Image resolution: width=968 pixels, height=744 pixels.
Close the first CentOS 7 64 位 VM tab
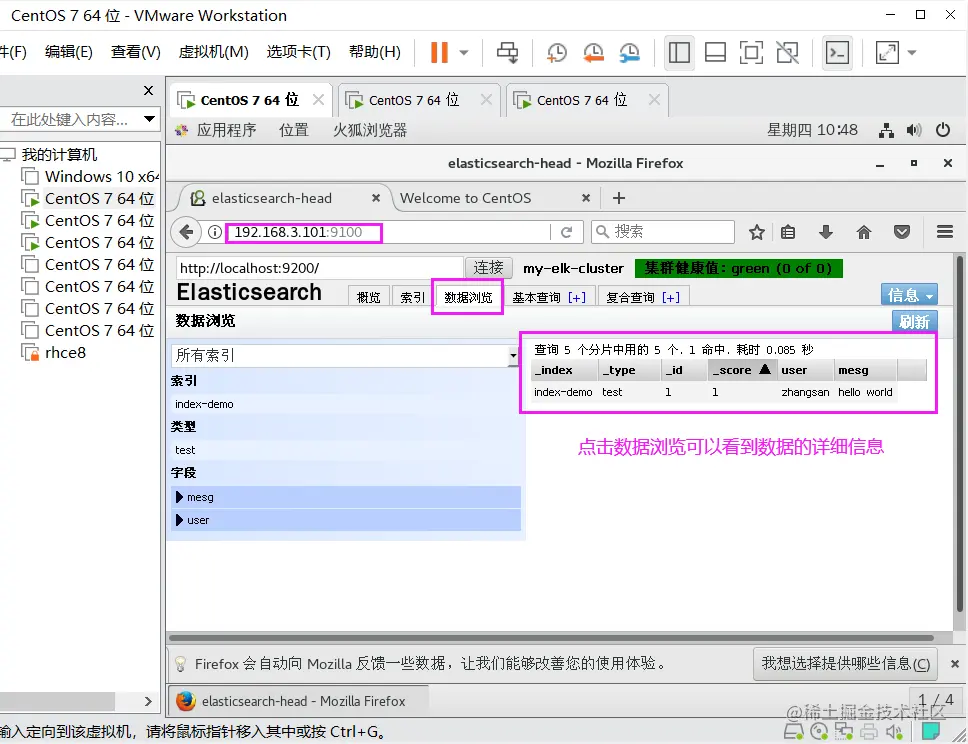pos(318,99)
